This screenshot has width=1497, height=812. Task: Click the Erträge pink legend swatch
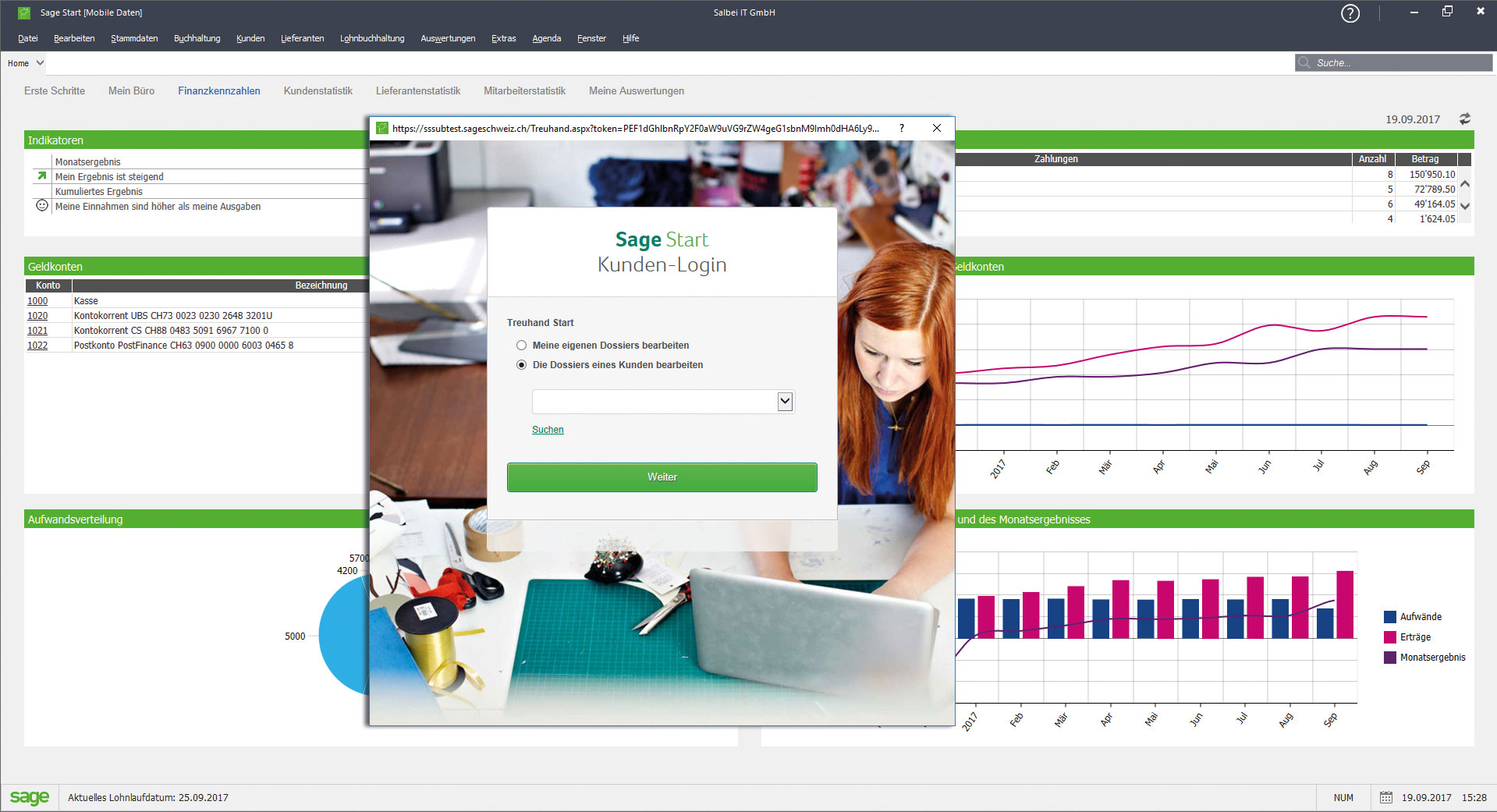click(x=1390, y=637)
